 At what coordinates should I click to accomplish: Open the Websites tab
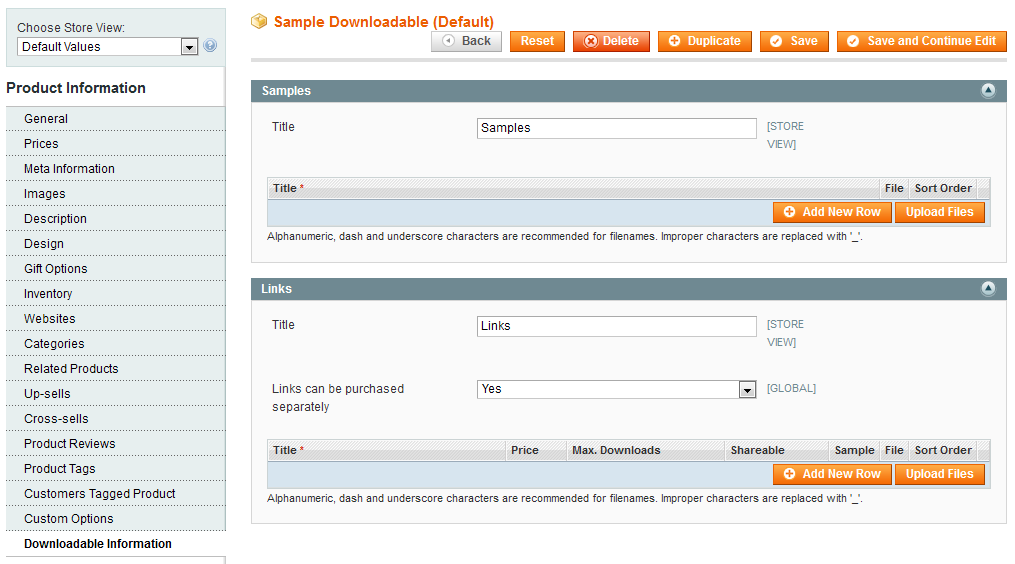(116, 319)
